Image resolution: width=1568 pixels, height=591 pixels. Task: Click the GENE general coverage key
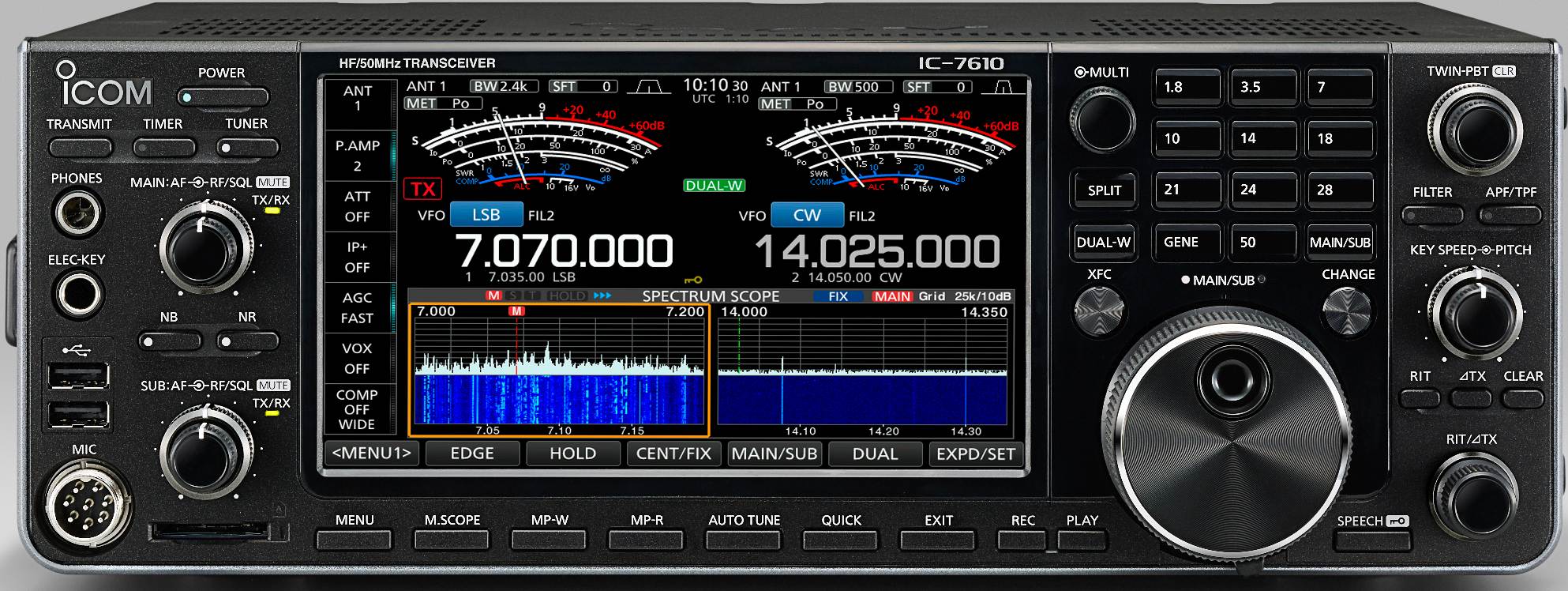coord(1187,243)
